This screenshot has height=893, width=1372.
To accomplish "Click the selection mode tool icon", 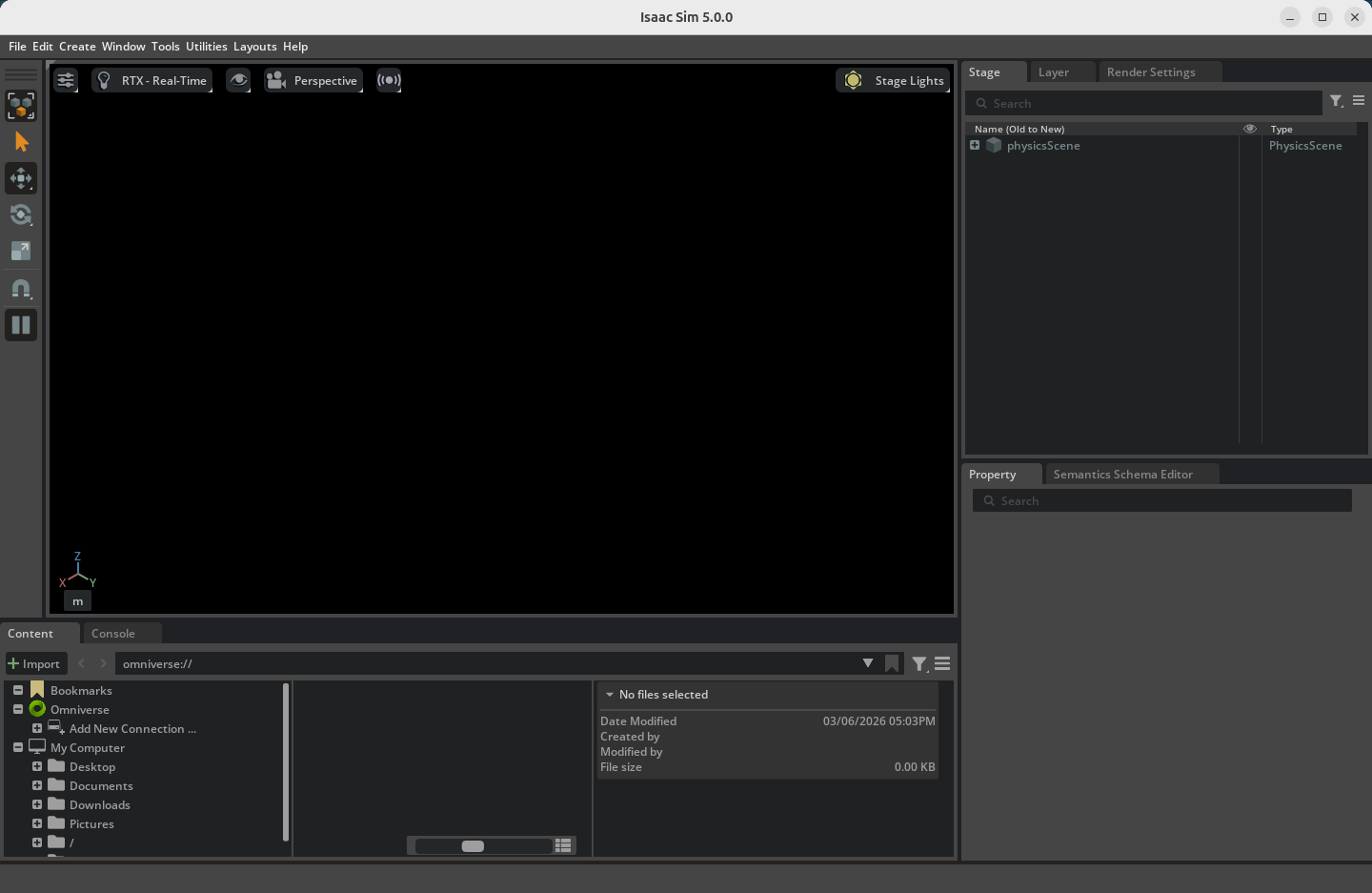I will point(21,106).
